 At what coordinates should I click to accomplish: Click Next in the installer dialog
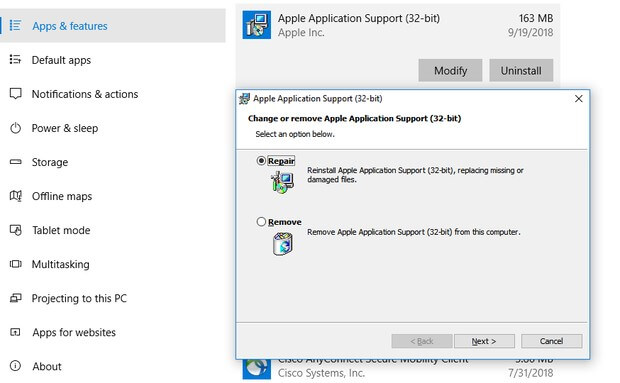click(x=484, y=341)
